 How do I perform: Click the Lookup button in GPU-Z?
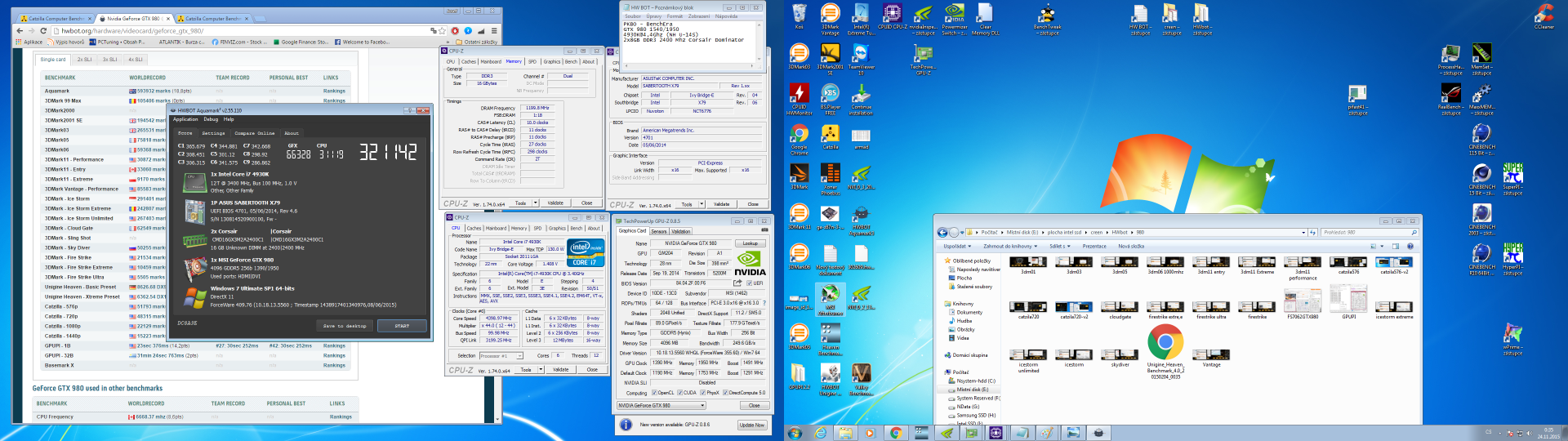pos(751,243)
